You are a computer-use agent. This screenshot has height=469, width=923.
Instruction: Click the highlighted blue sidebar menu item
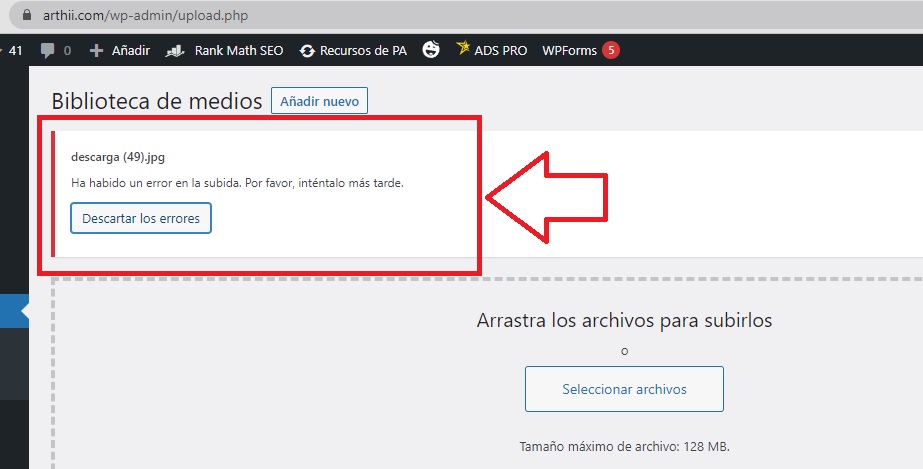click(14, 311)
